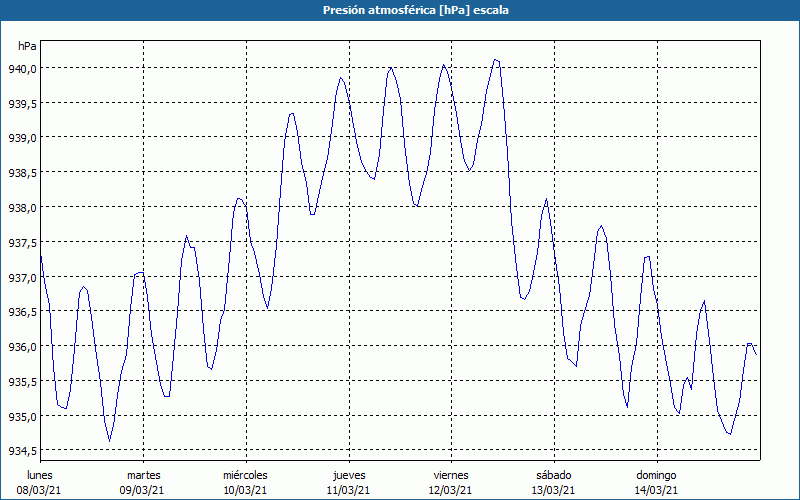Click the '939,5' axis value
This screenshot has width=800, height=500.
(22, 103)
